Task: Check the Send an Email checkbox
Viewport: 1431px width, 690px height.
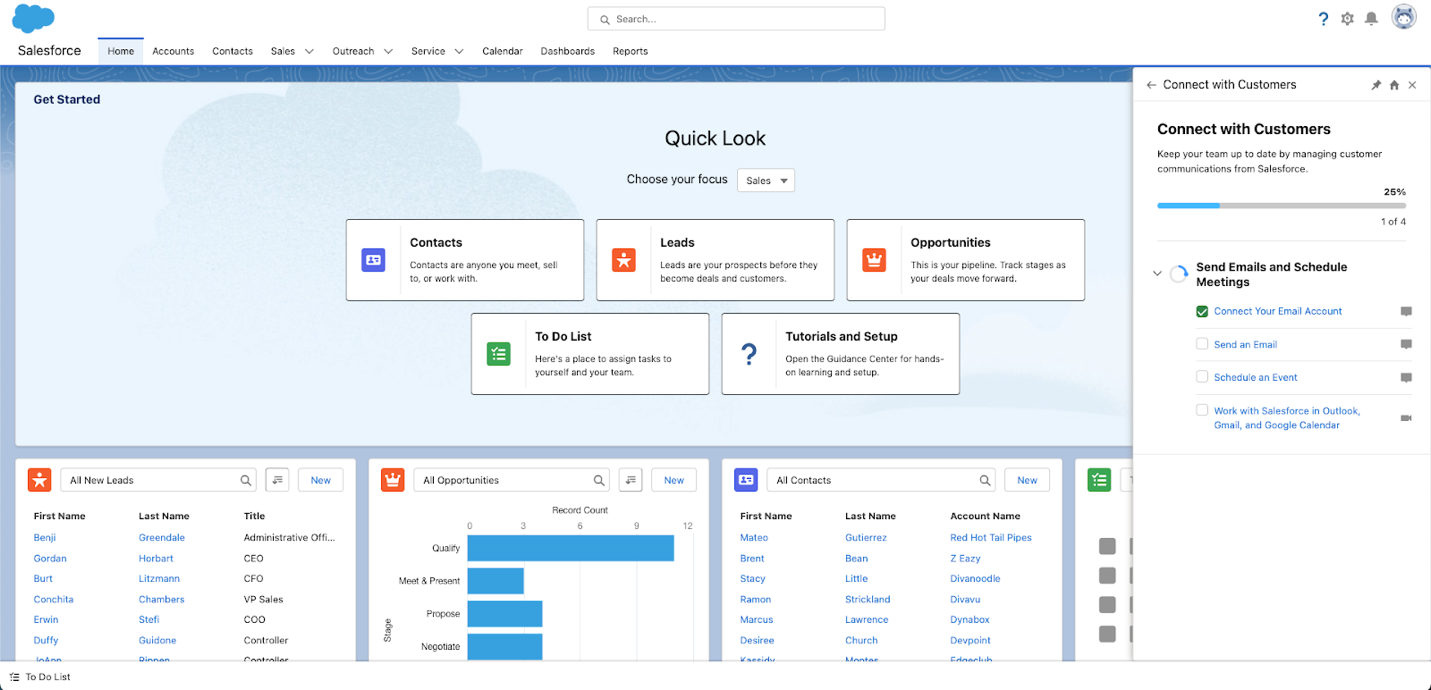Action: 1202,344
